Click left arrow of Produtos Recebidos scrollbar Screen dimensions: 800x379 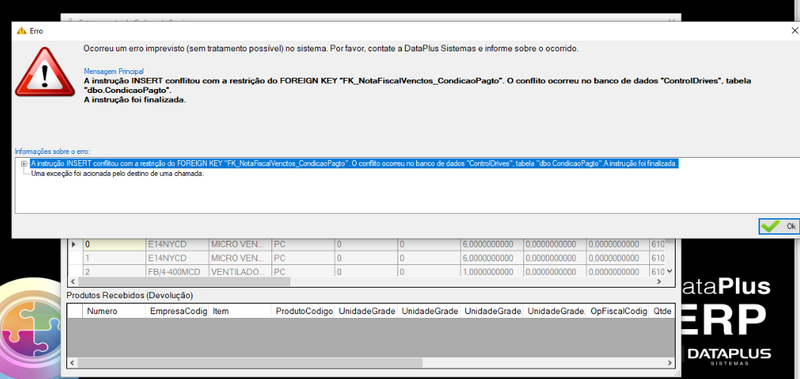[x=73, y=363]
